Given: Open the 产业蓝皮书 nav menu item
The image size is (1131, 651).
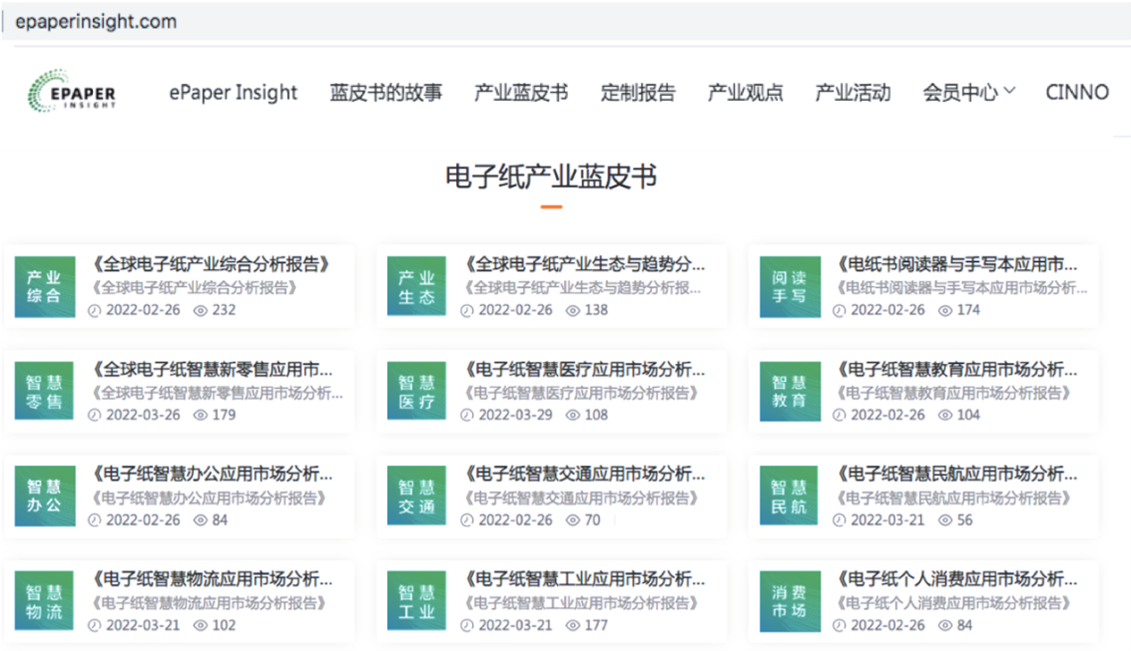Looking at the screenshot, I should 520,93.
